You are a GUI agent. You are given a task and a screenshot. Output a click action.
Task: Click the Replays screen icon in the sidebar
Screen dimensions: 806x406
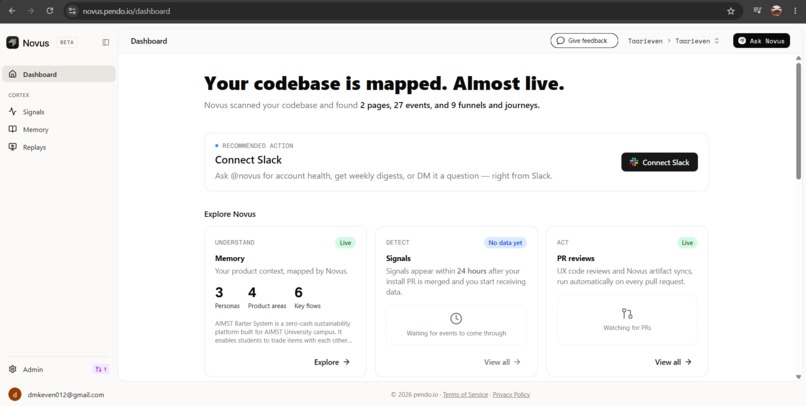coord(13,147)
